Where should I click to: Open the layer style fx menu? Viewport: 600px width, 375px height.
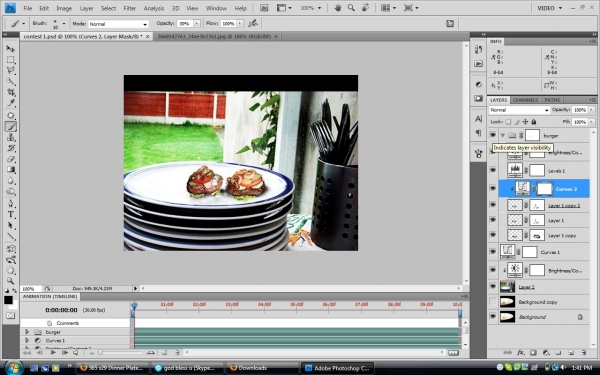point(521,352)
